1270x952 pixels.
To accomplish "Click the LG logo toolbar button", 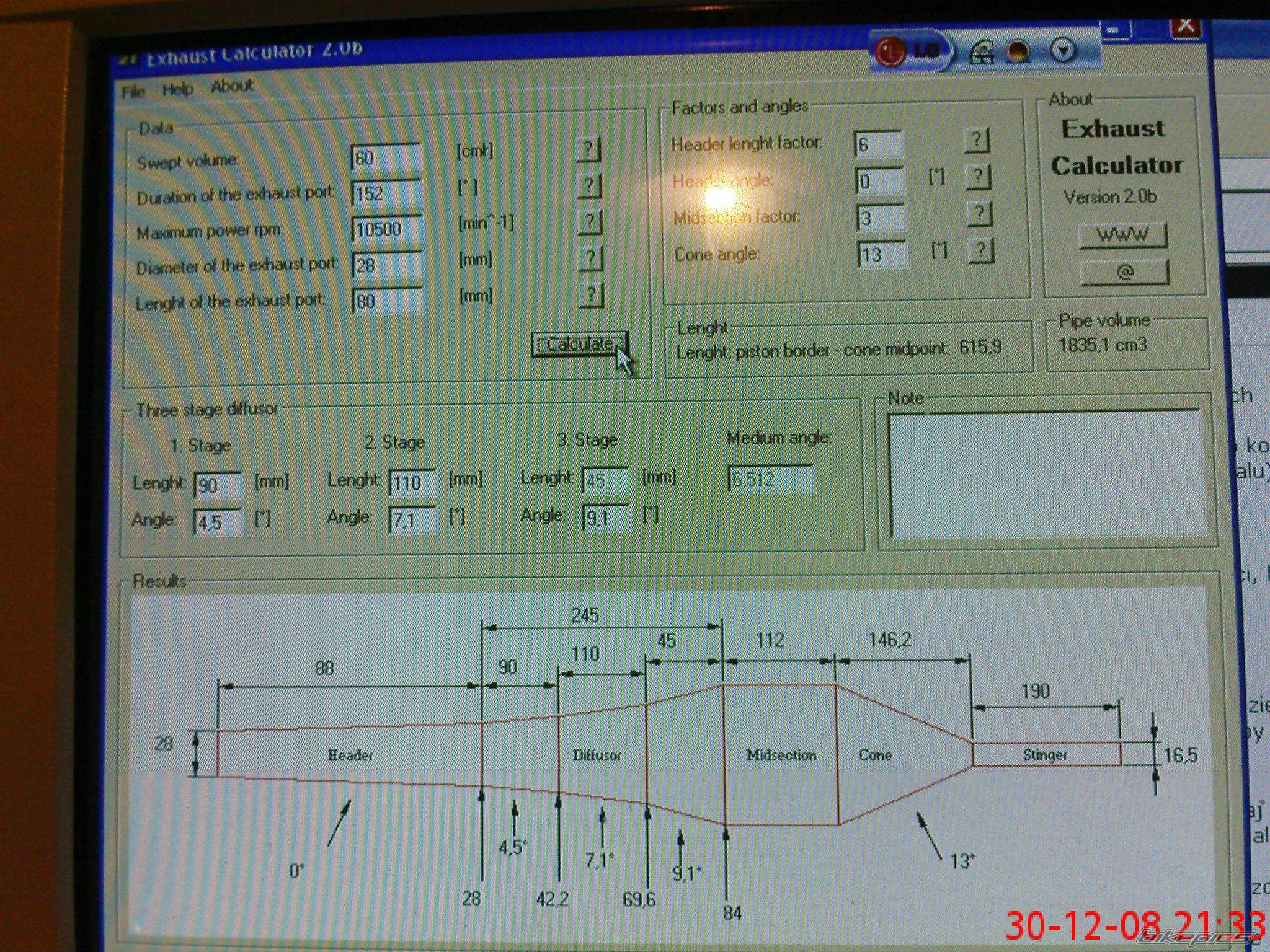I will pos(910,51).
